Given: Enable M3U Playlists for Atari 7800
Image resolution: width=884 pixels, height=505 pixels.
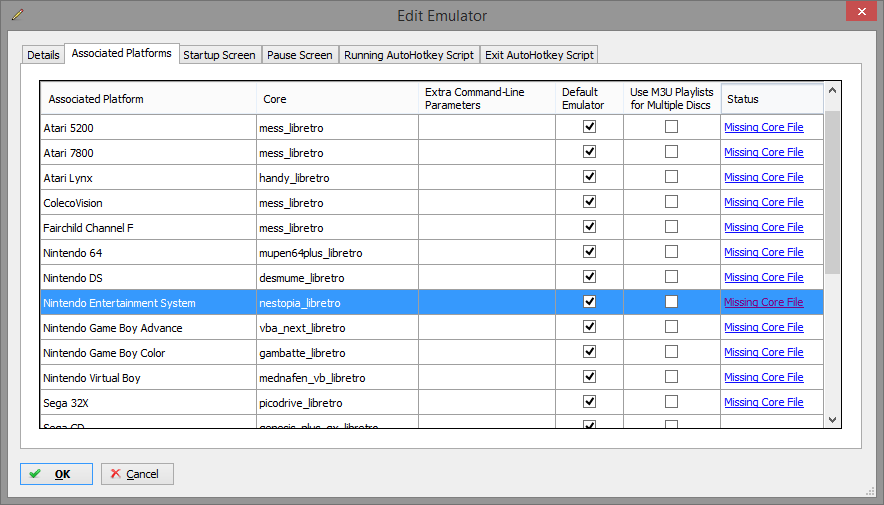Looking at the screenshot, I should pos(671,152).
